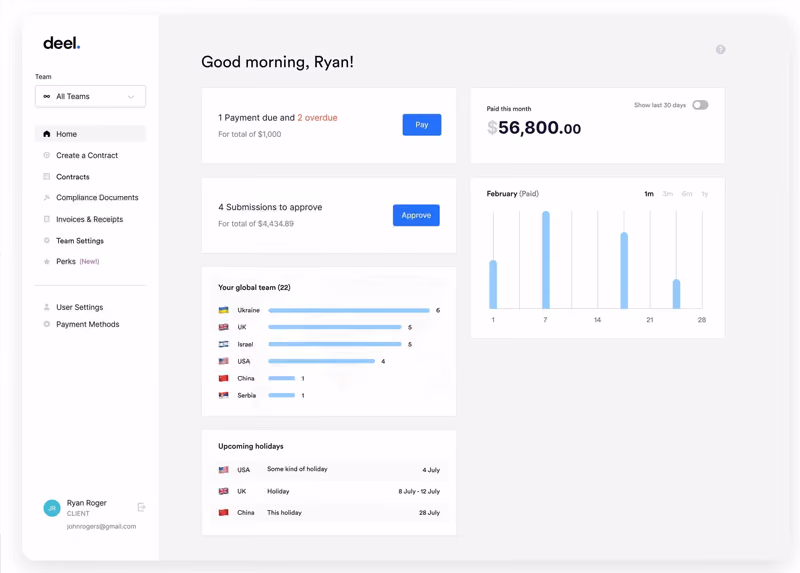Viewport: 800px width, 573px height.
Task: Click the infinity icon in team selector
Action: tap(47, 96)
